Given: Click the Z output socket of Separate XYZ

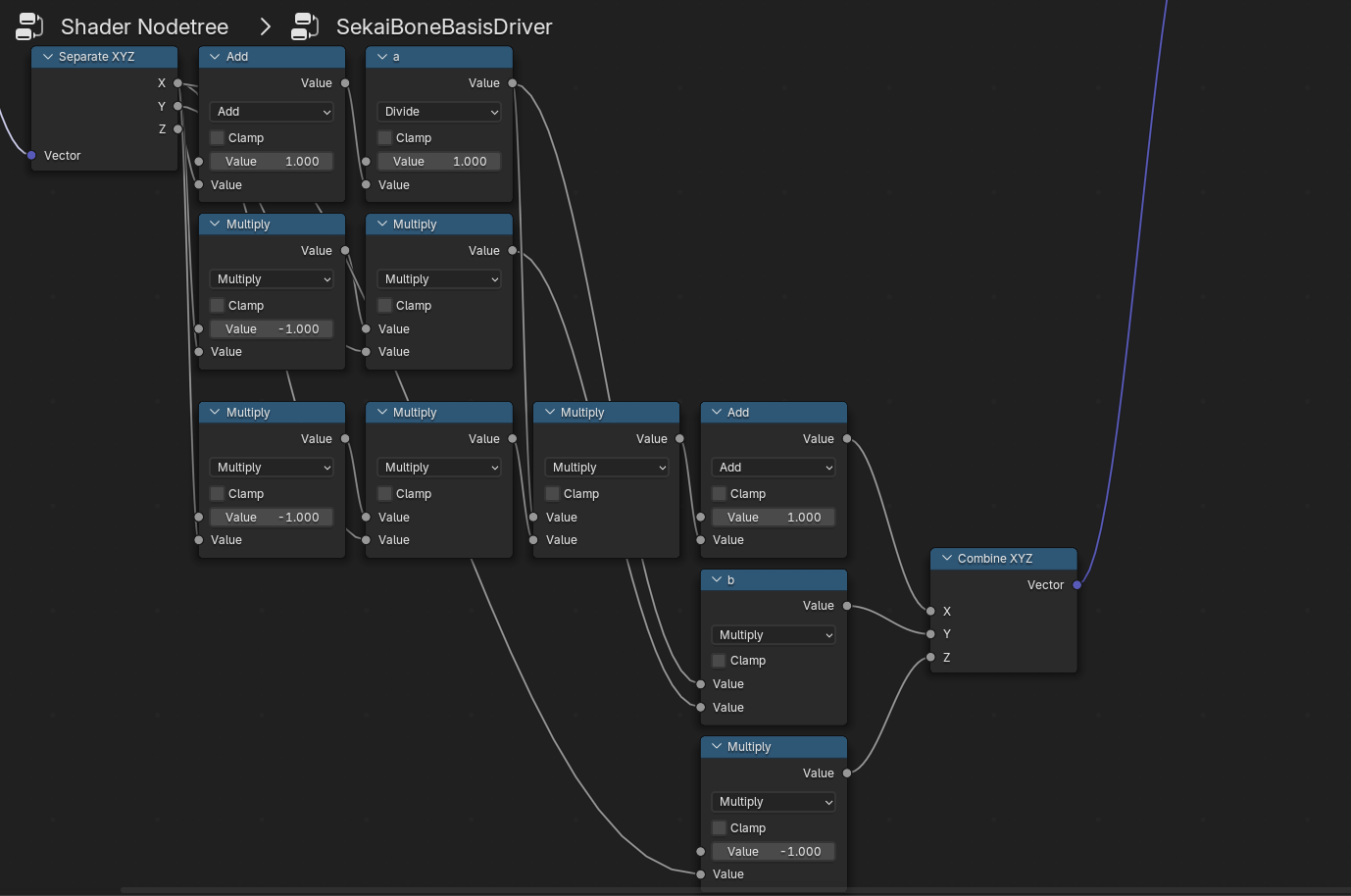Looking at the screenshot, I should [x=177, y=129].
